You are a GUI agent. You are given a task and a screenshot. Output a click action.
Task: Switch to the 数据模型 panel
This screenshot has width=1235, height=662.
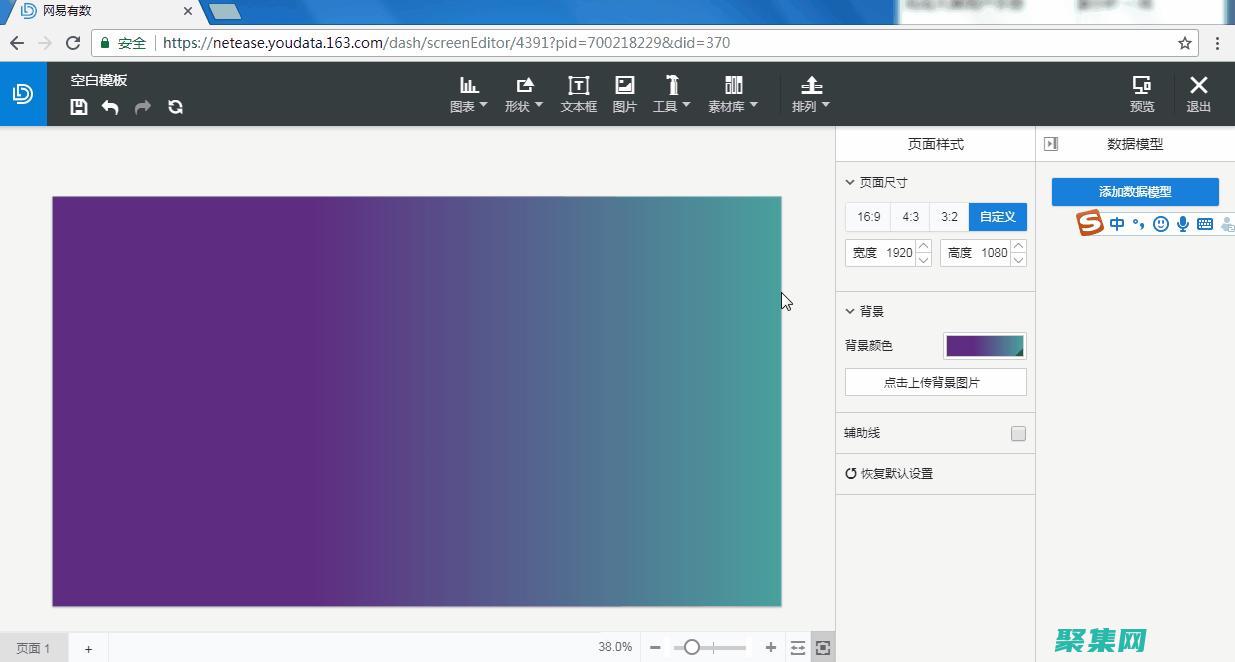(1135, 143)
